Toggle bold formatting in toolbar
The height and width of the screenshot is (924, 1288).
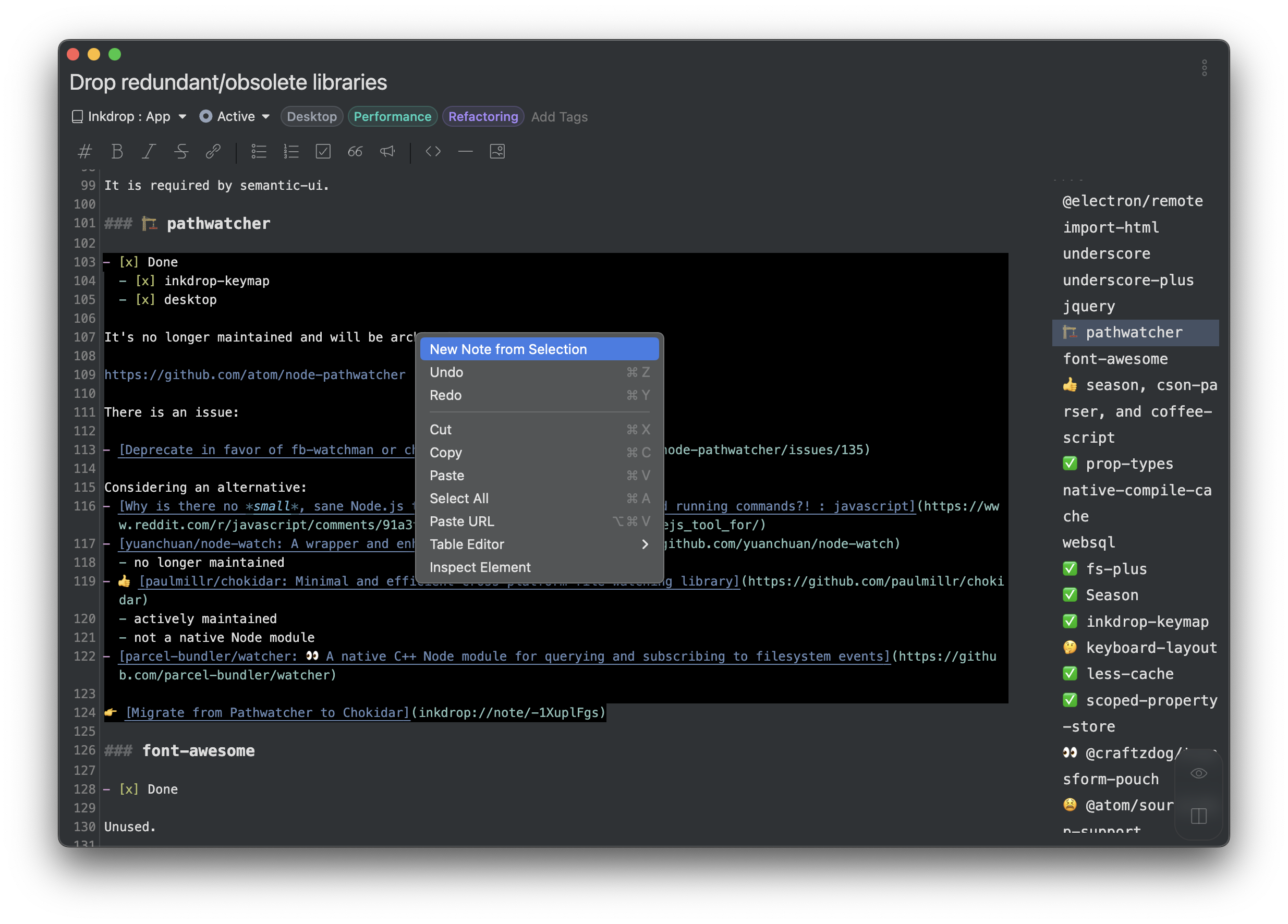[x=117, y=152]
